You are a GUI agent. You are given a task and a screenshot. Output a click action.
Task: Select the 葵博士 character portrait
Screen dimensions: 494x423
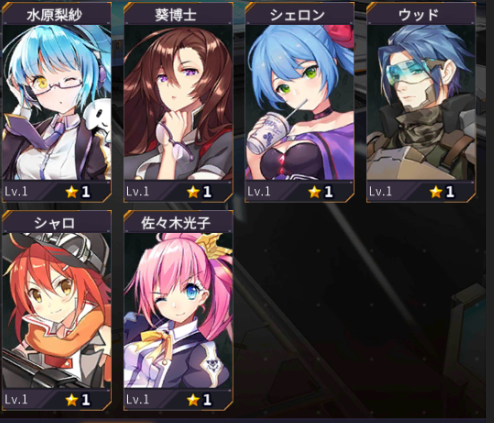(x=178, y=102)
